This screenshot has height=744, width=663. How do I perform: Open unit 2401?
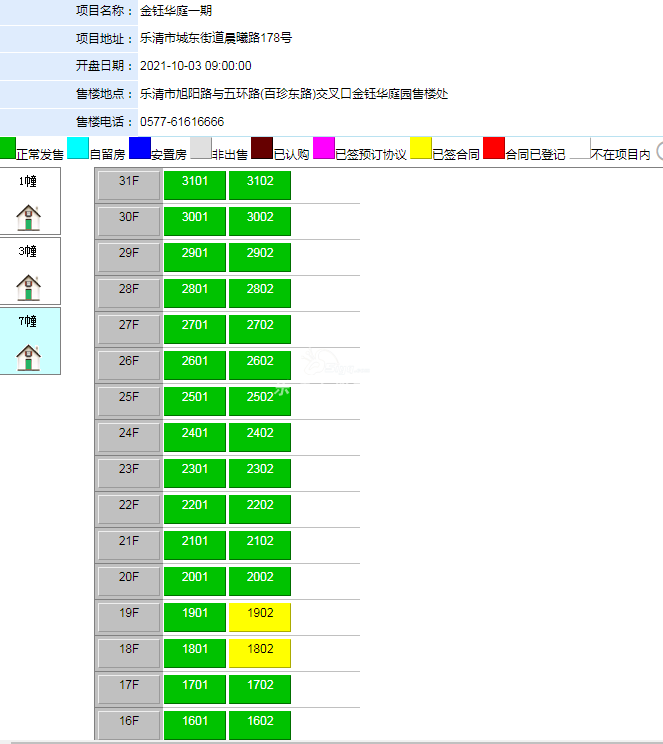[x=195, y=437]
